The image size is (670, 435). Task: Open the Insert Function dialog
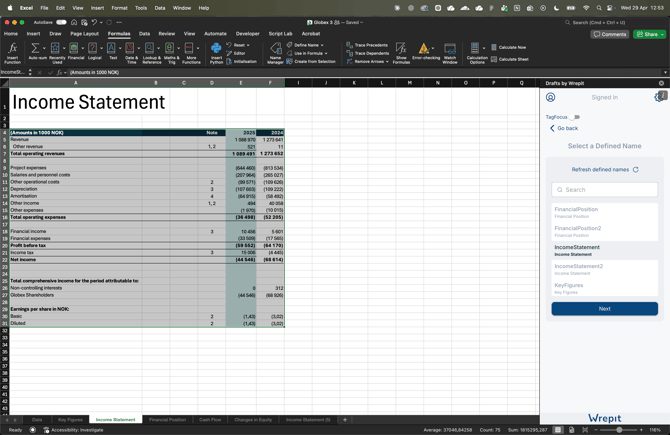click(x=13, y=53)
